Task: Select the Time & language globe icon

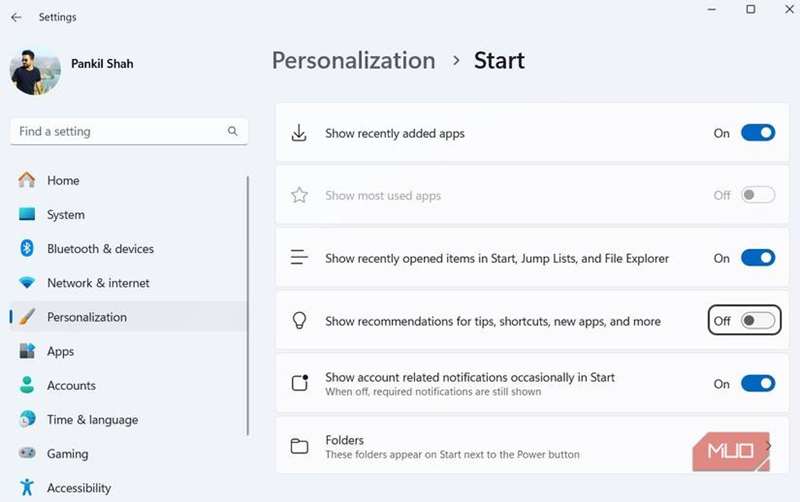Action: 27,419
